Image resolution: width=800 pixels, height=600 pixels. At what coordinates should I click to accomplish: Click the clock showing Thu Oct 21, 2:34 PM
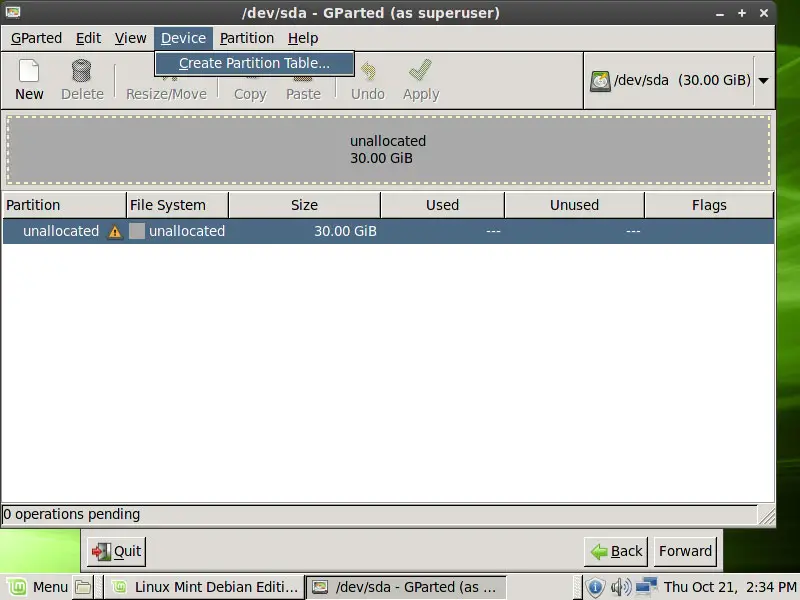pos(730,587)
